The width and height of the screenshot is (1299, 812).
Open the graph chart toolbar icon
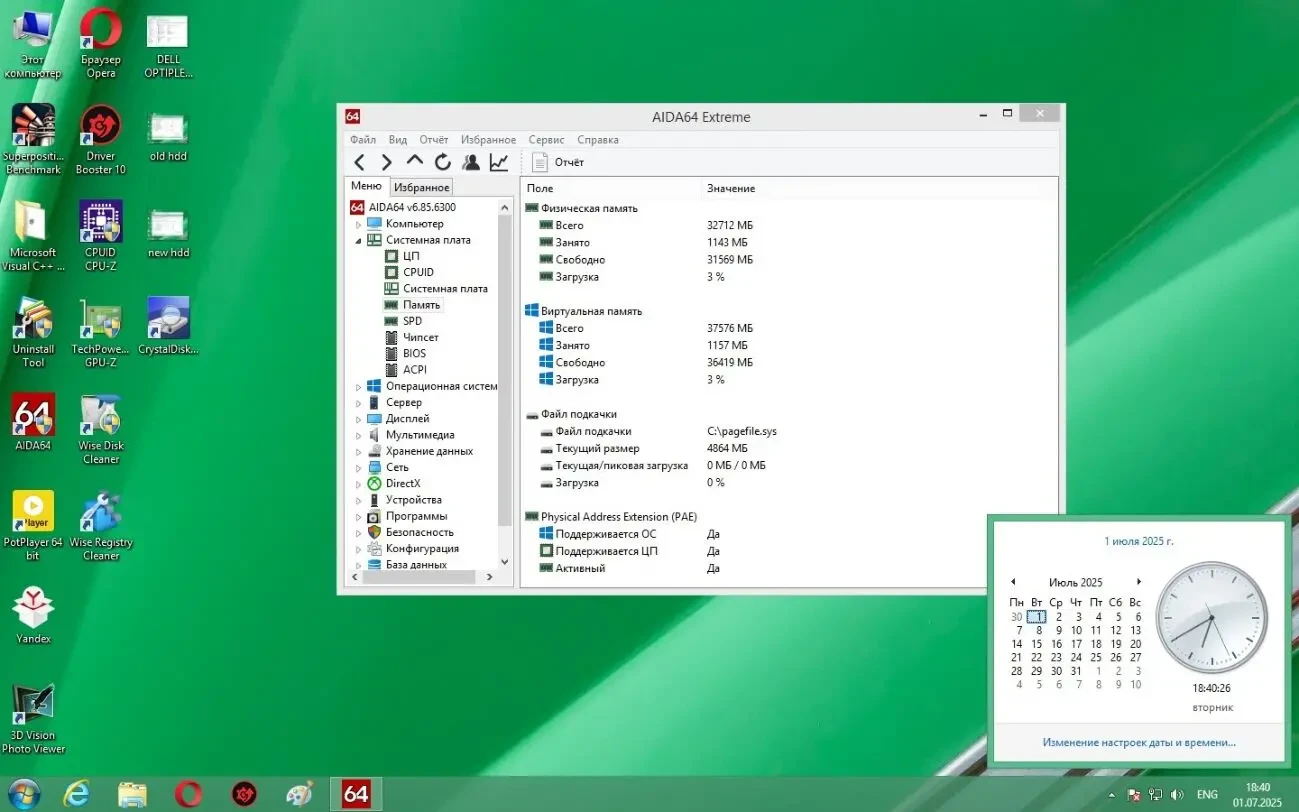(x=498, y=162)
